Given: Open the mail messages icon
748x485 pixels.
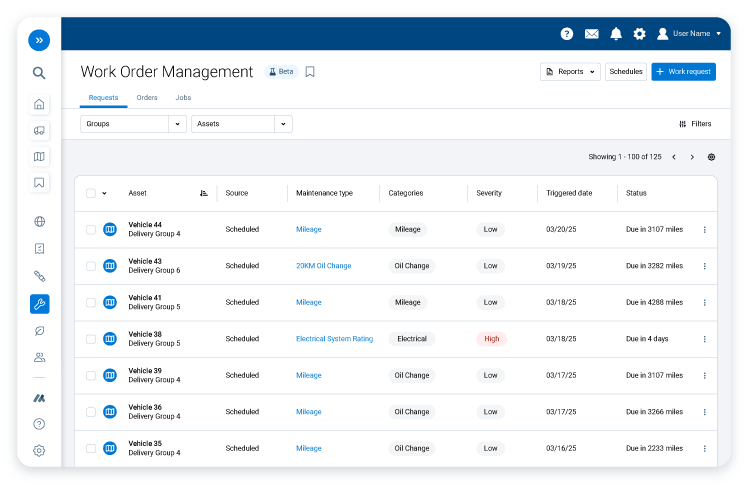Looking at the screenshot, I should tap(592, 34).
